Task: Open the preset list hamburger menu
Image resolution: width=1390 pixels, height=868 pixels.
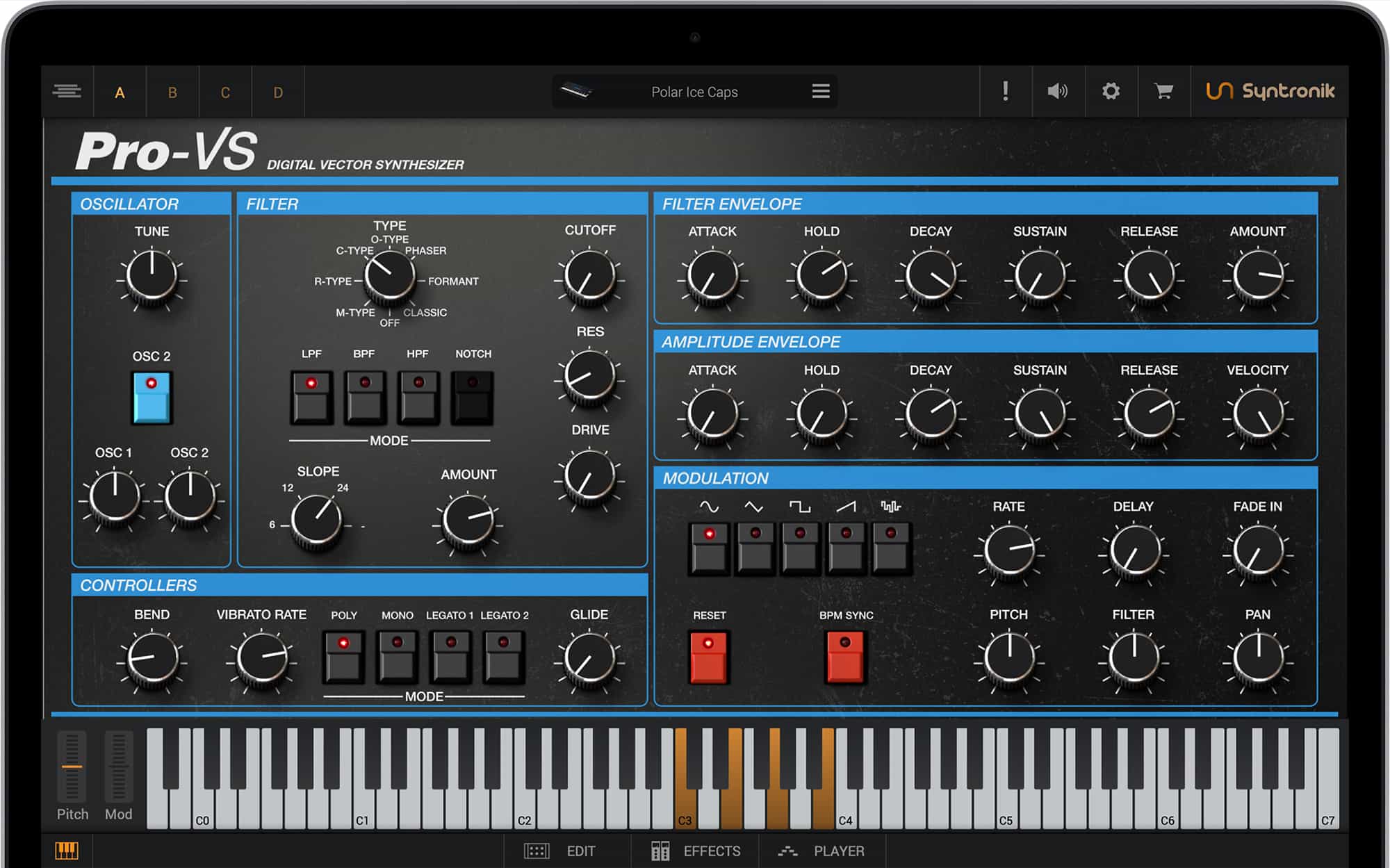Action: tap(821, 91)
